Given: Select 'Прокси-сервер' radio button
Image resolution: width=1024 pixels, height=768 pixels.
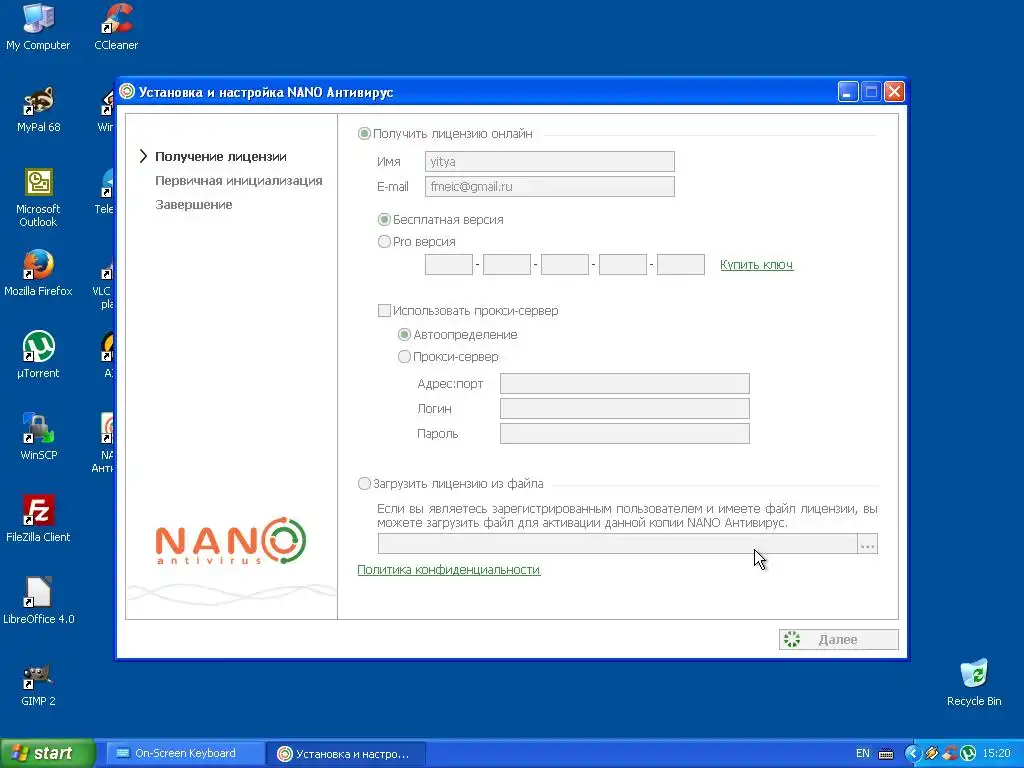Looking at the screenshot, I should coord(404,357).
